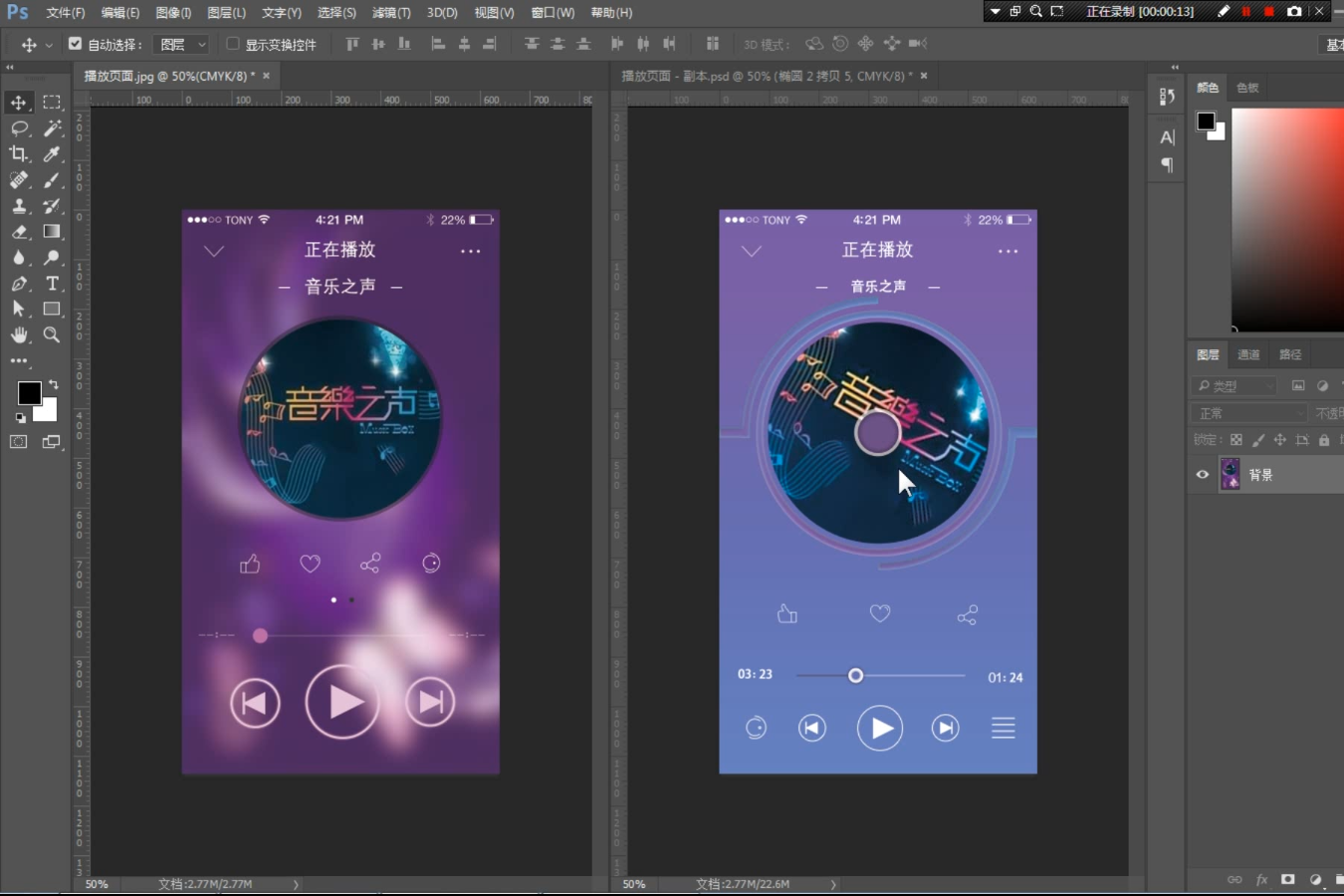Open the collapsed History panel icon

click(x=1168, y=97)
